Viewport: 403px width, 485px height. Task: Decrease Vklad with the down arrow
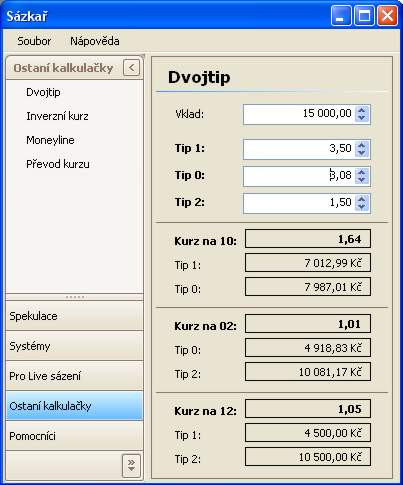point(362,118)
